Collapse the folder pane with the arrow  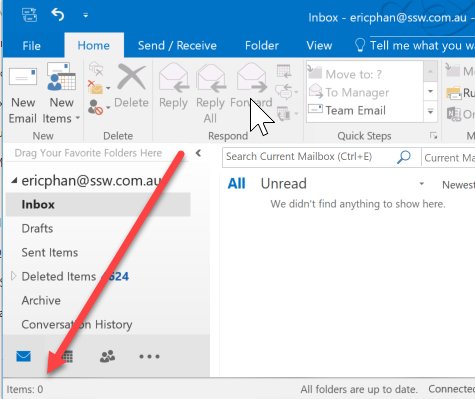coord(198,153)
